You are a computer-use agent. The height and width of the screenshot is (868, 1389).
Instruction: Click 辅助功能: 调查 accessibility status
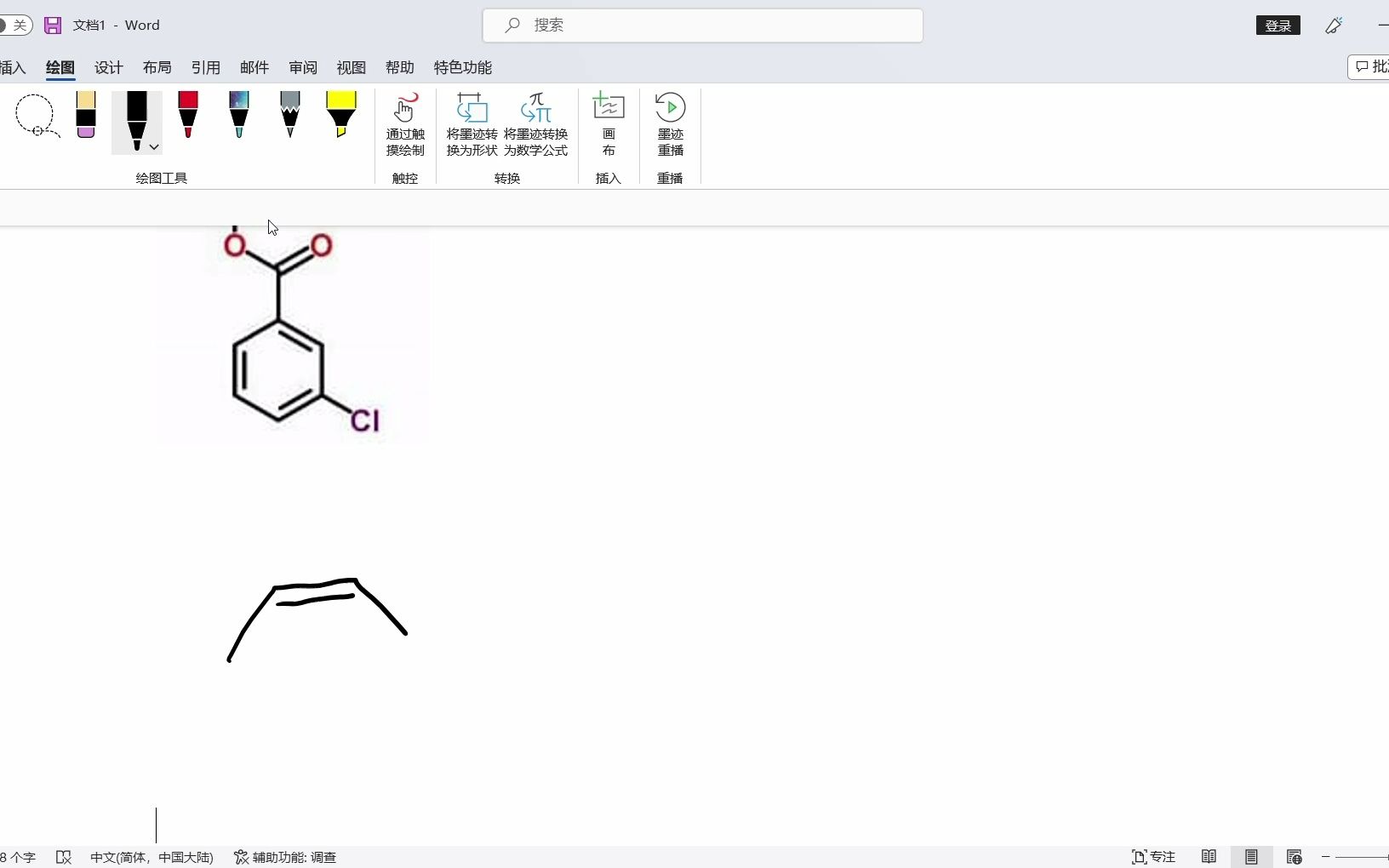point(285,857)
